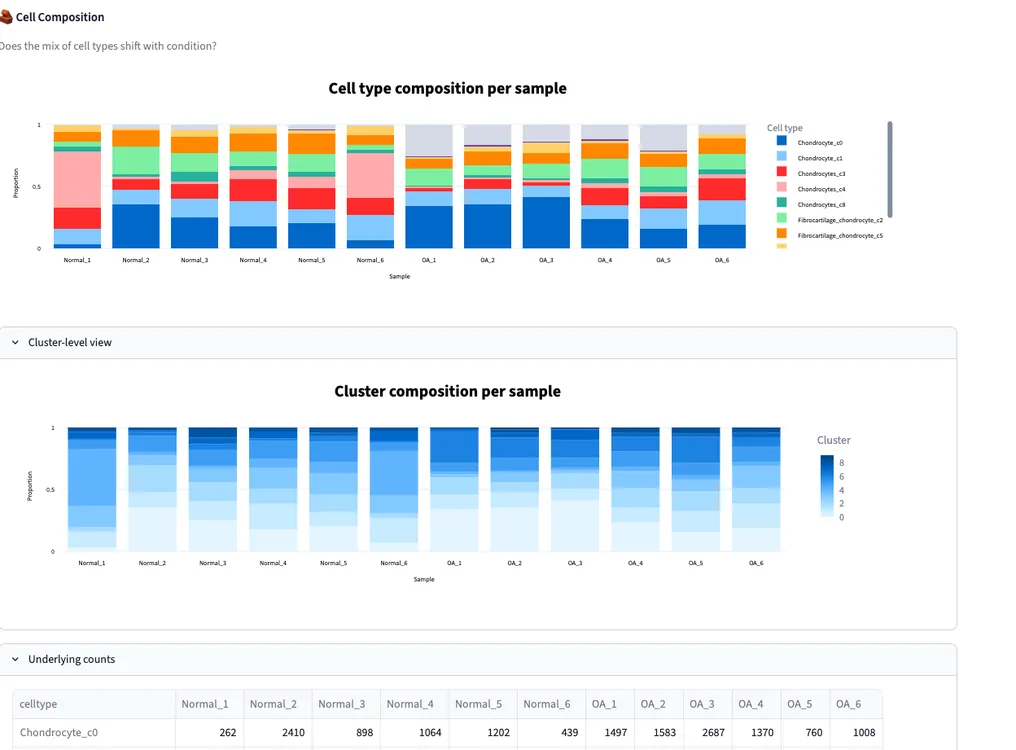The width and height of the screenshot is (1016, 750).
Task: Click the "Cluster" color scale title
Action: tap(833, 440)
